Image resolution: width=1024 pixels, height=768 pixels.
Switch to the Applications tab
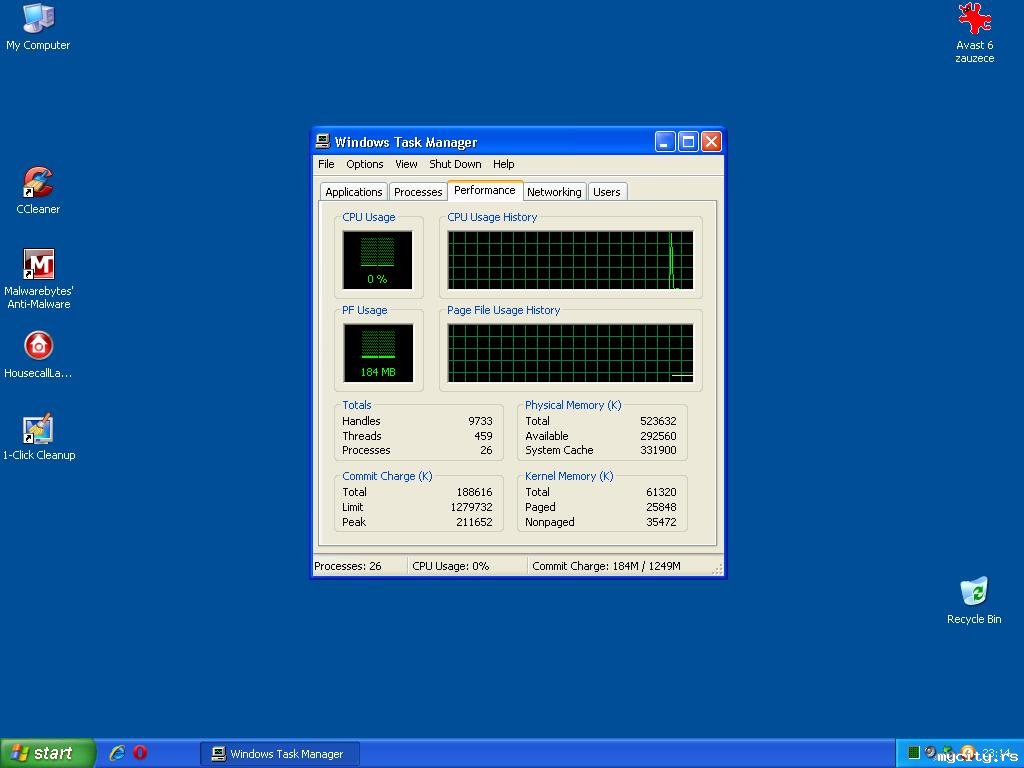[353, 191]
